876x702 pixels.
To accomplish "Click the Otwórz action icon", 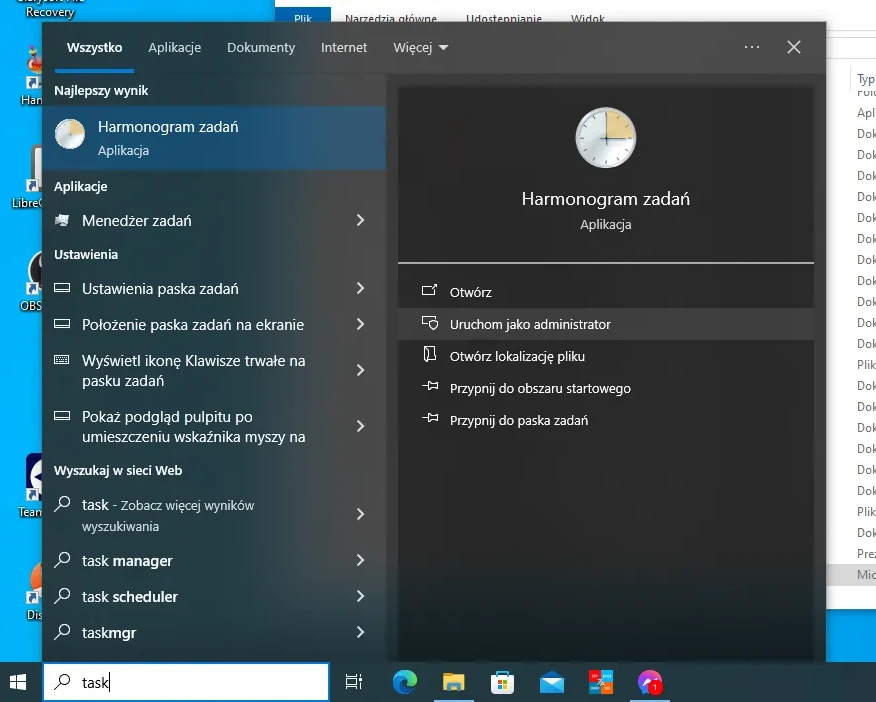I will 430,292.
